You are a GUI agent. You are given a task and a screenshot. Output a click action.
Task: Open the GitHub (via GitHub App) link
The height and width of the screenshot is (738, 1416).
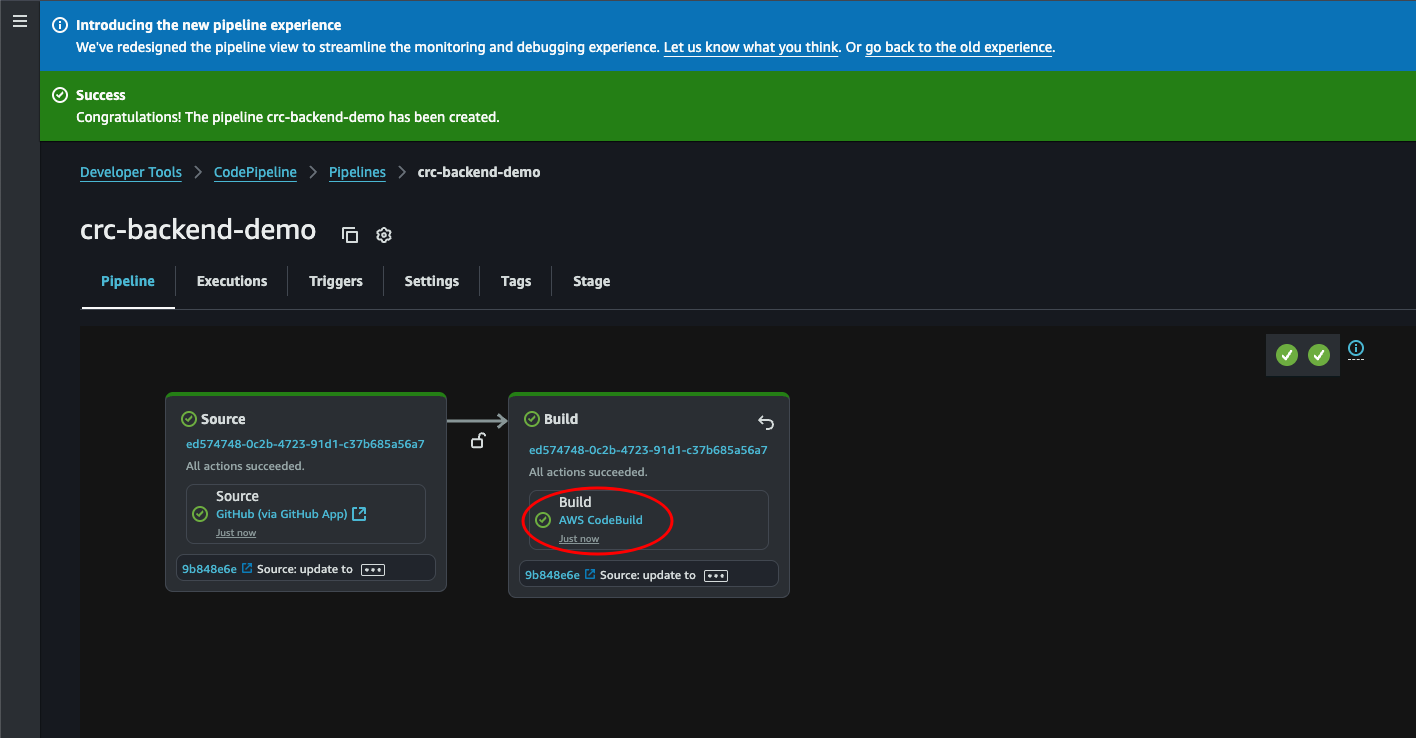tap(282, 514)
